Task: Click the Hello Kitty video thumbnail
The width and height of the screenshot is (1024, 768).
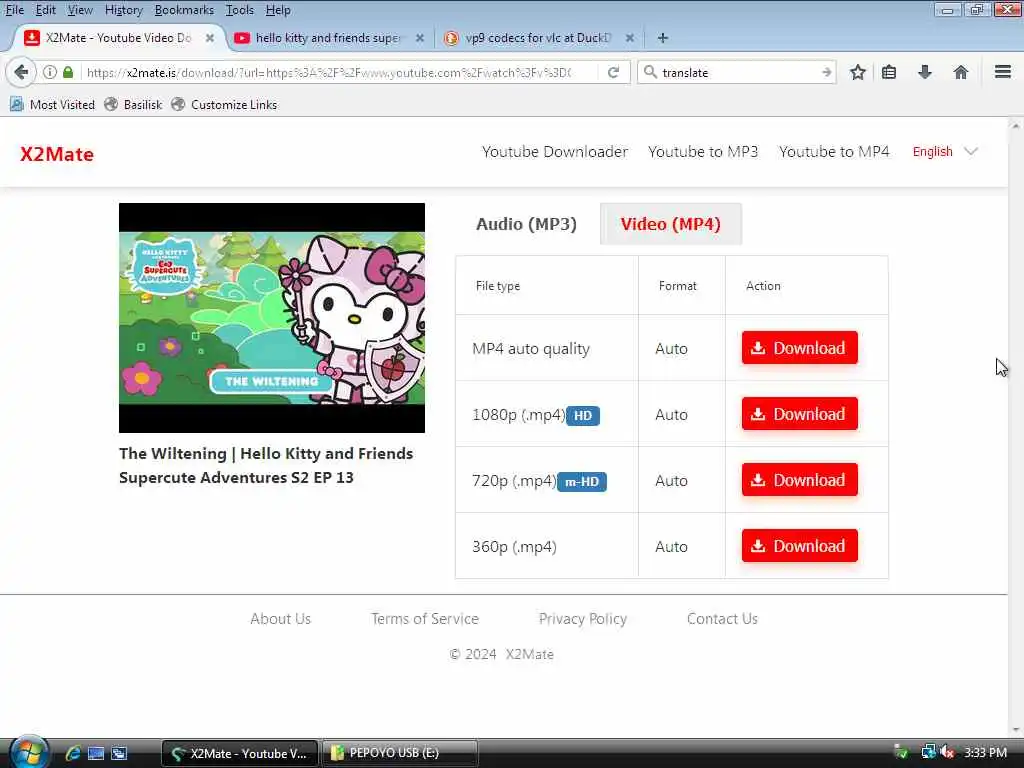Action: coord(272,317)
